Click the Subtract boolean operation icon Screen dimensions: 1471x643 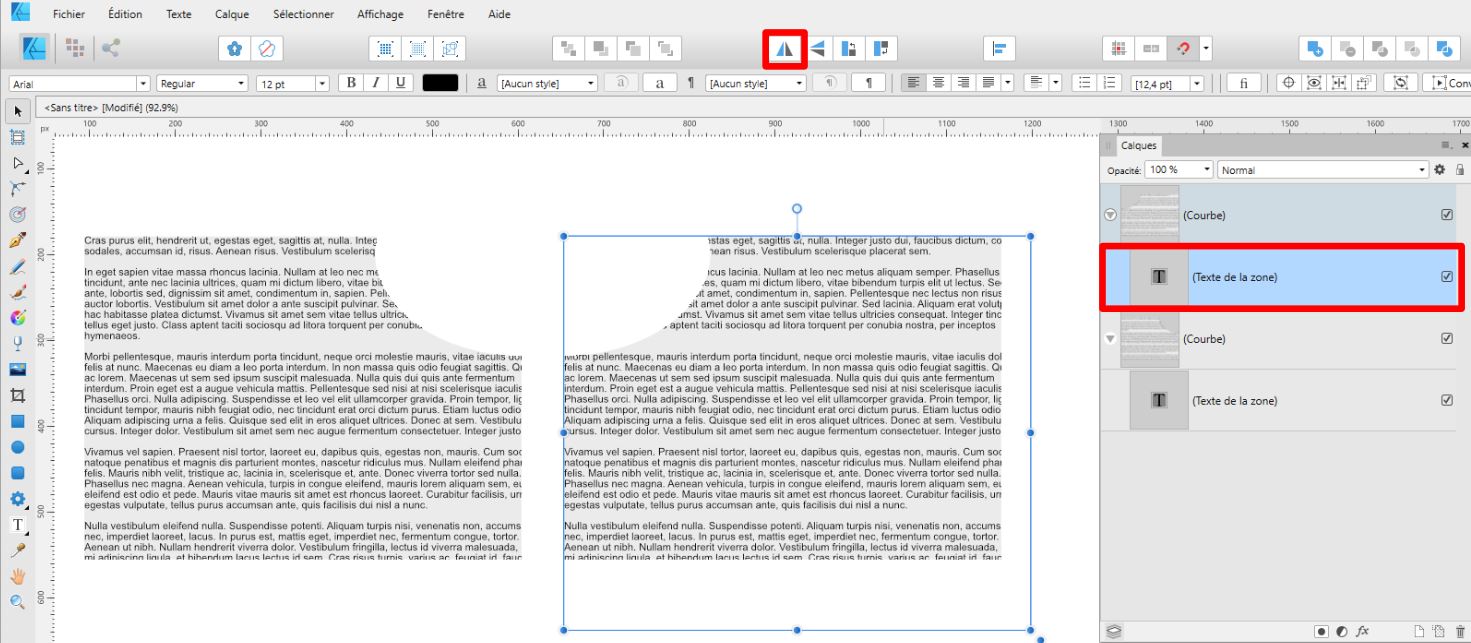coord(1347,49)
